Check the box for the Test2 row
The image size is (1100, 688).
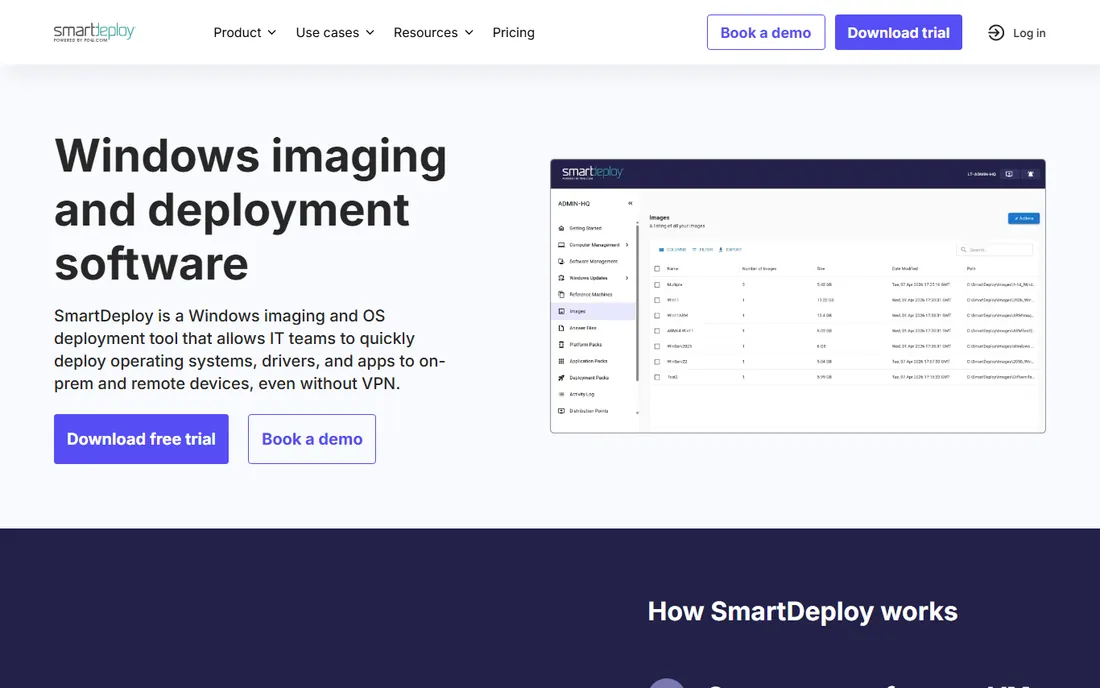point(657,377)
